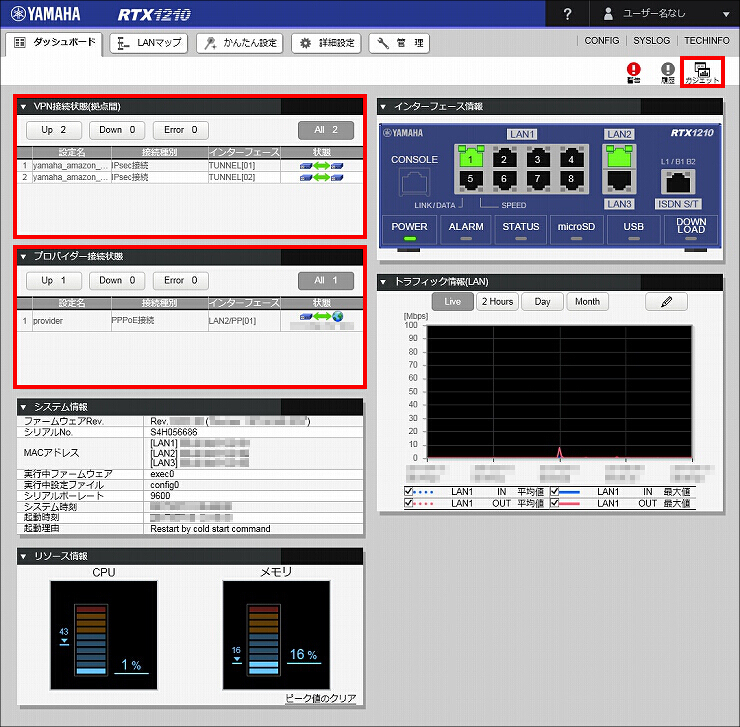
Task: Filter provider list by Error 0
Action: (x=181, y=280)
